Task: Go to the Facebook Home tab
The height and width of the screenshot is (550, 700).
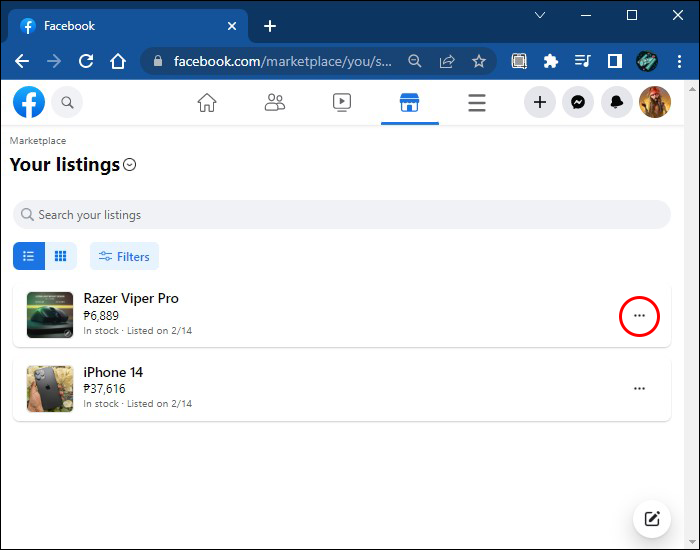Action: [207, 103]
